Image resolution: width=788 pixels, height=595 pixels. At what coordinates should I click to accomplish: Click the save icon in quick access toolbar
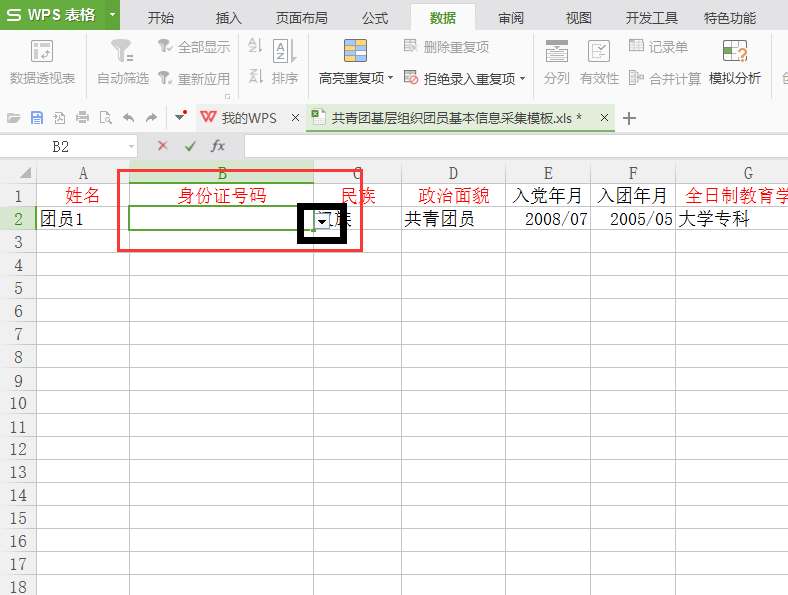pos(37,118)
